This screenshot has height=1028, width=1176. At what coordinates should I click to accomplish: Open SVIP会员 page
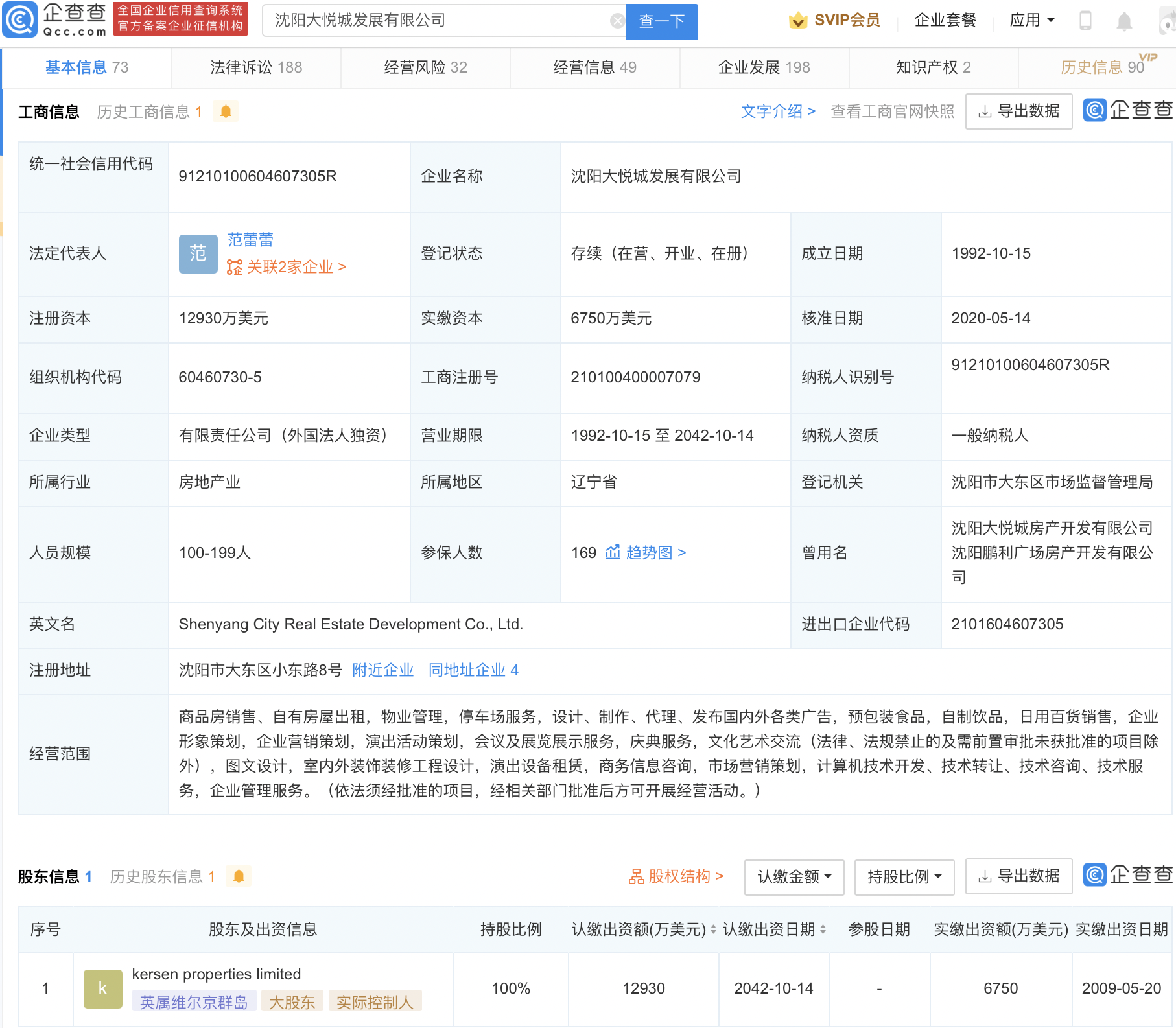point(847,21)
